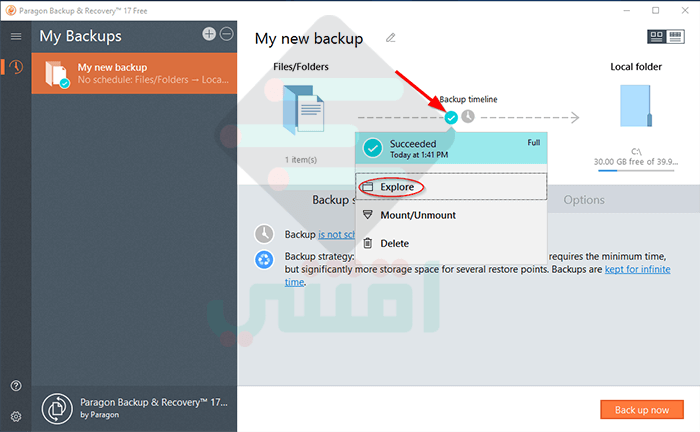Maximize the Paragon window
Image resolution: width=700 pixels, height=432 pixels.
point(655,10)
